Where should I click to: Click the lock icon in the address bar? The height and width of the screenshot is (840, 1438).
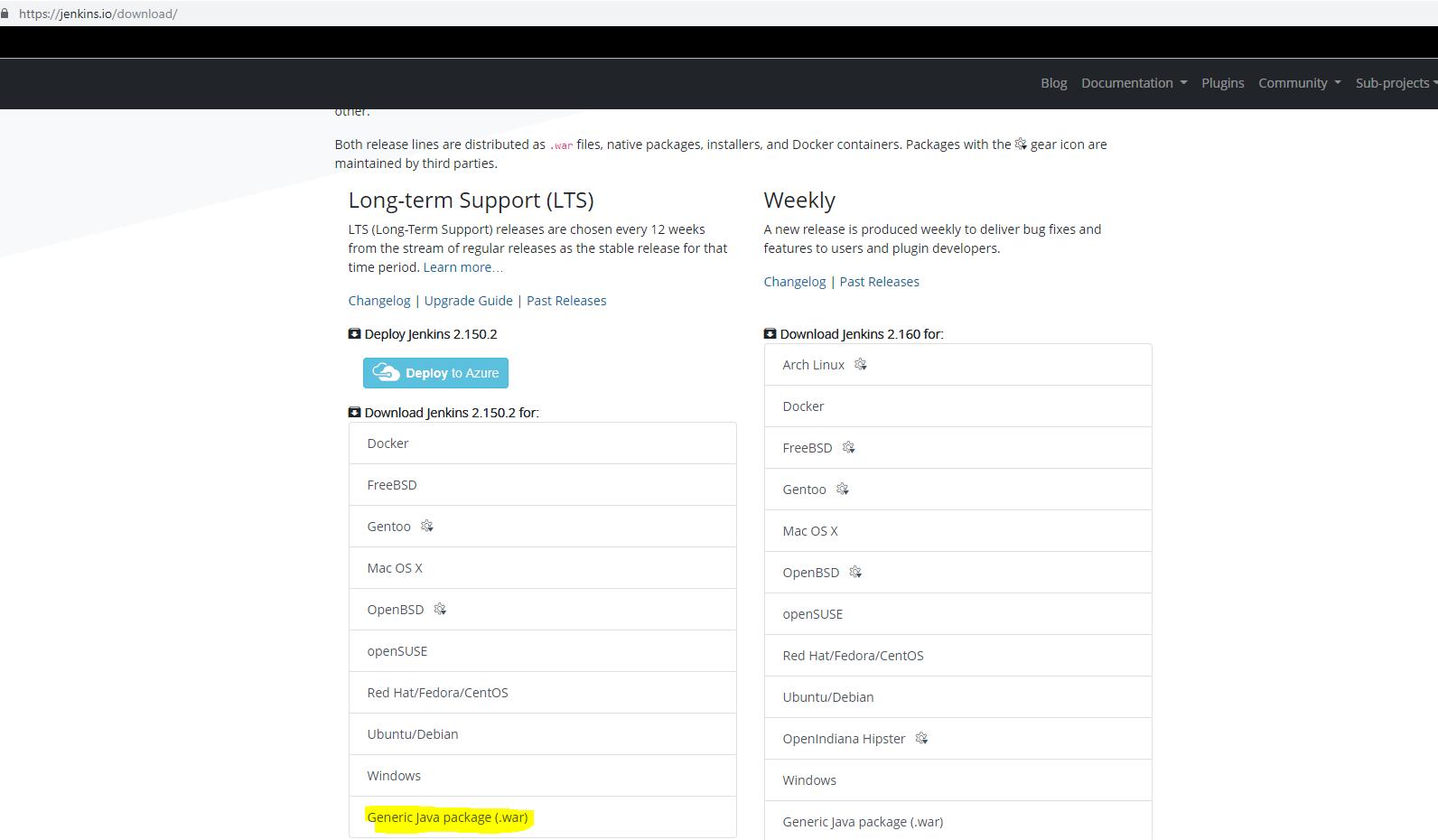click(x=5, y=14)
